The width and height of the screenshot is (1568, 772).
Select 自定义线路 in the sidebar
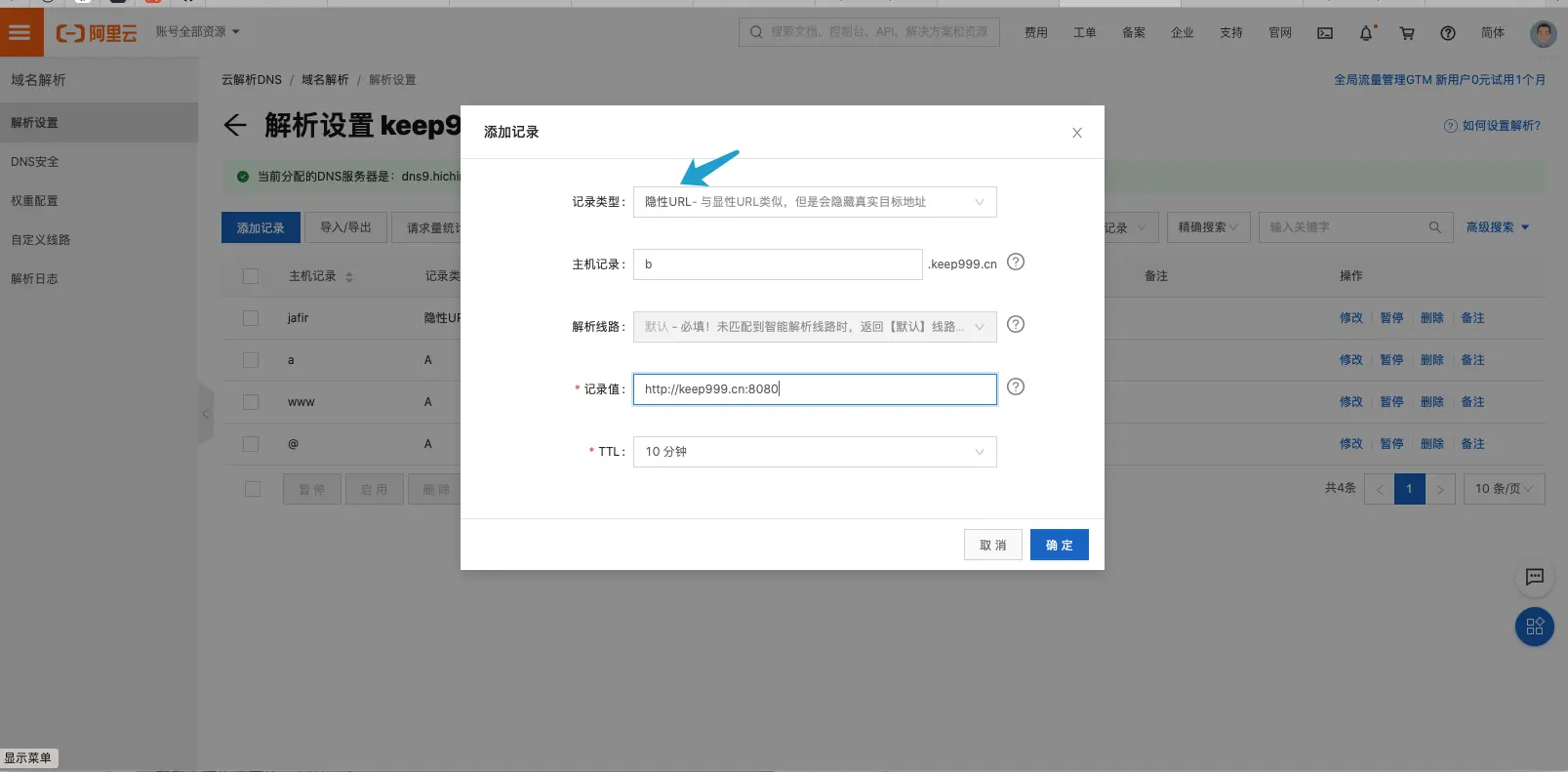(99, 240)
